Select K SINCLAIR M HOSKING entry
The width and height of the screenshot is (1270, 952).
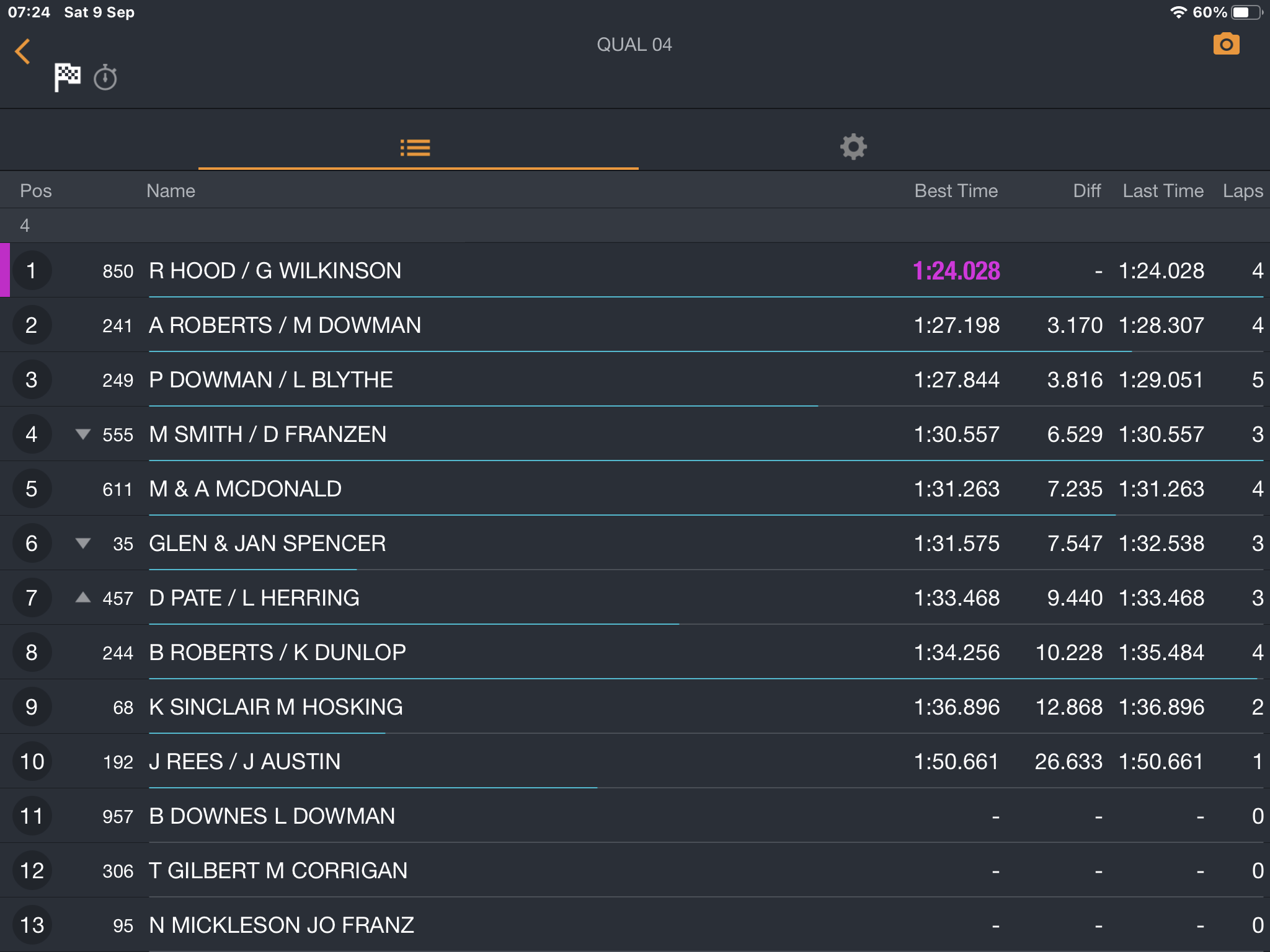point(635,707)
